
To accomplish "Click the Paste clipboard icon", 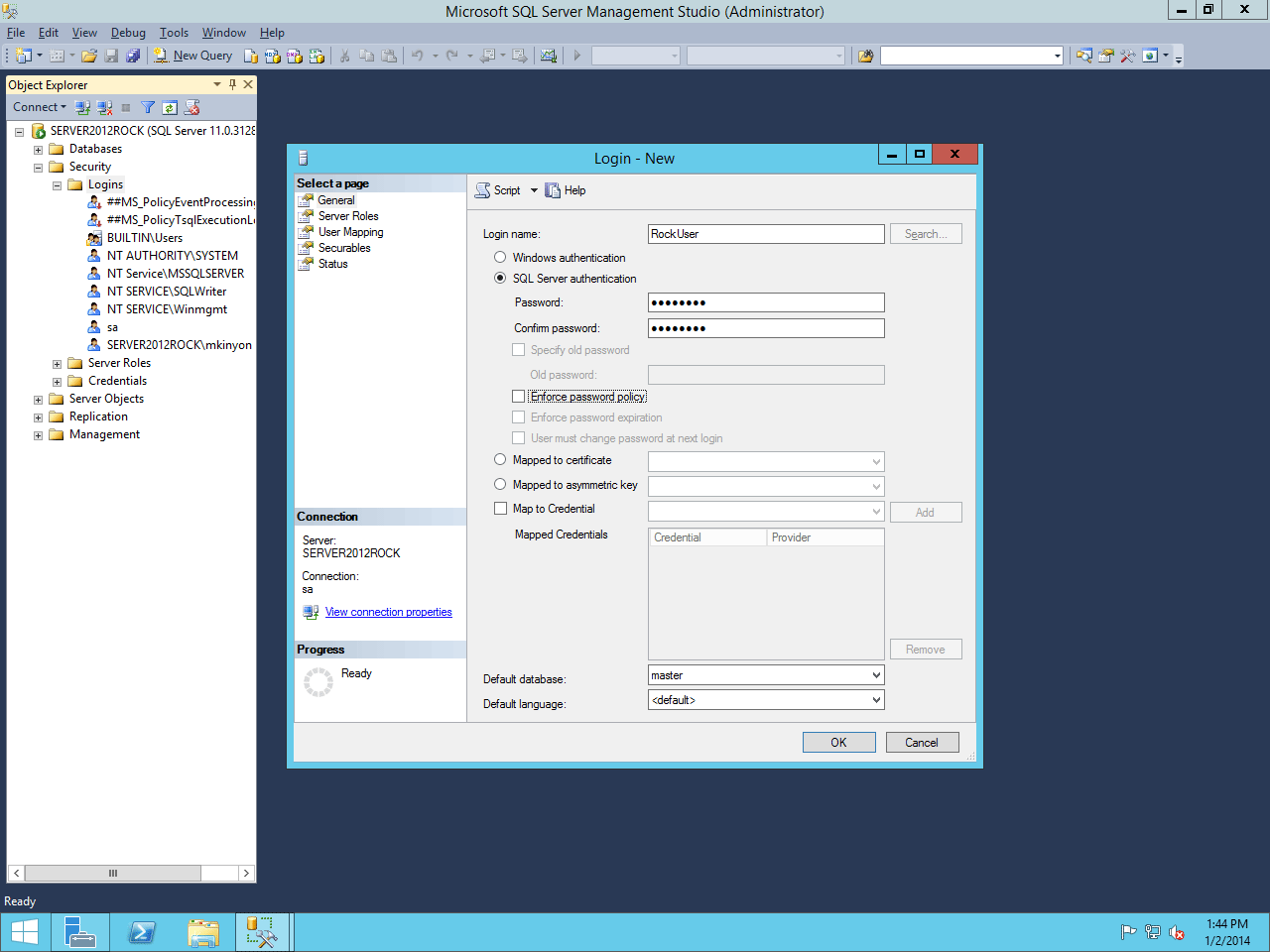I will point(389,56).
